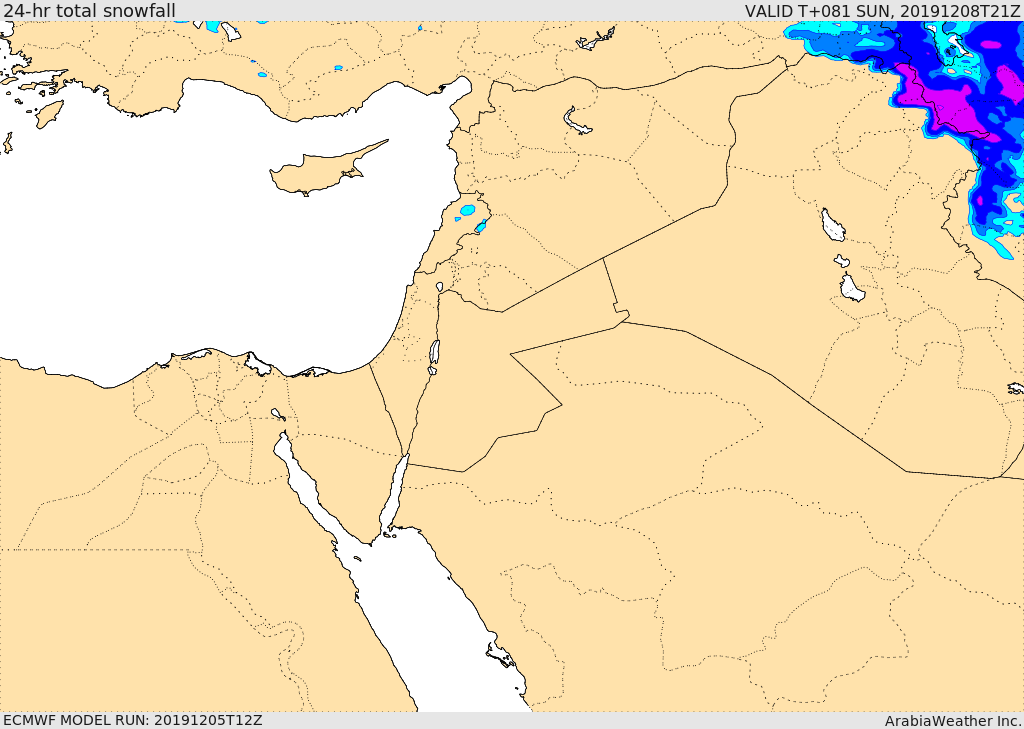Click the 'ArabiaWeather Inc' credit text
This screenshot has height=729, width=1024.
click(x=953, y=721)
